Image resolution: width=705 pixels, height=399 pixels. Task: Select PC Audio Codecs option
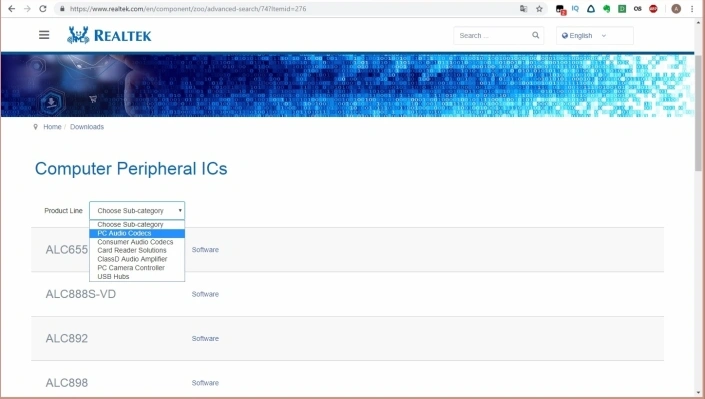coord(137,233)
